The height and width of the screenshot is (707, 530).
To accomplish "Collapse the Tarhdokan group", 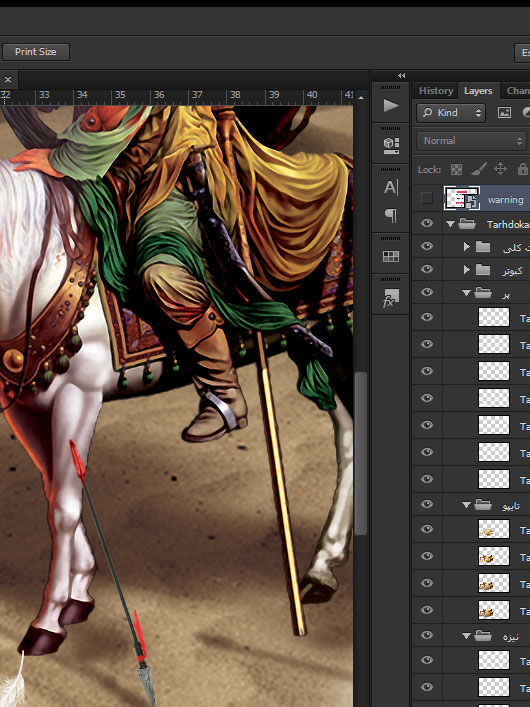I will click(450, 224).
